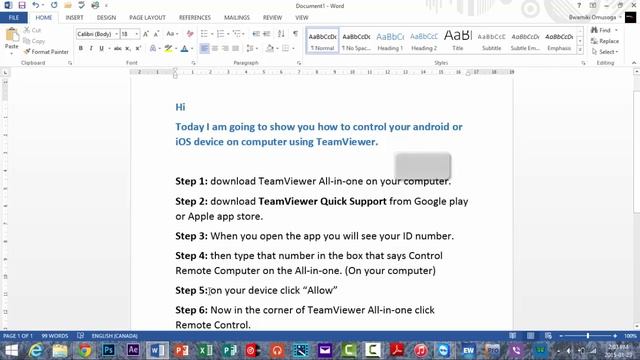Open the highlight color dropdown arrow
The width and height of the screenshot is (640, 360).
pyautogui.click(x=176, y=49)
